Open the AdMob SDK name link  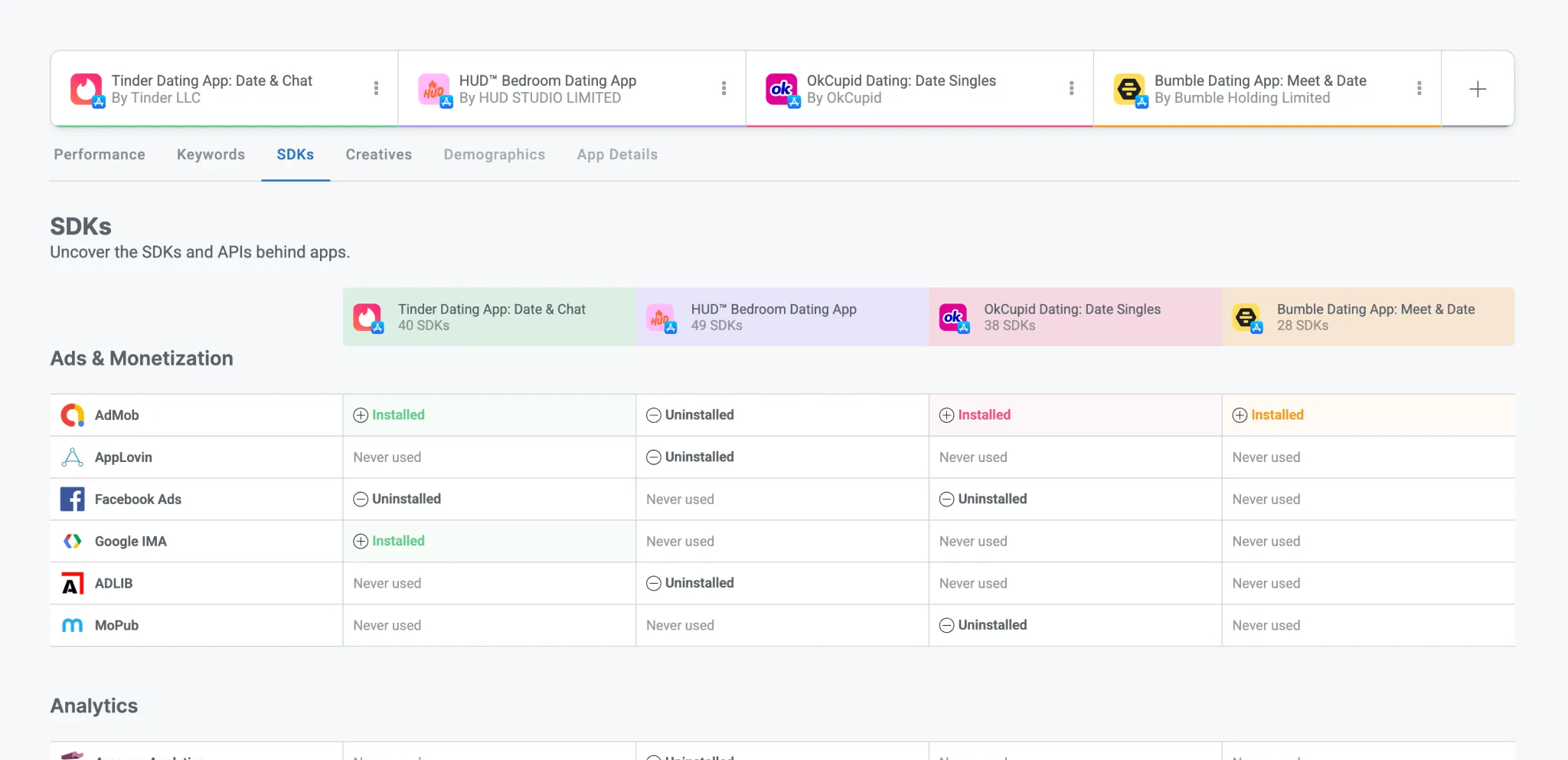(117, 415)
